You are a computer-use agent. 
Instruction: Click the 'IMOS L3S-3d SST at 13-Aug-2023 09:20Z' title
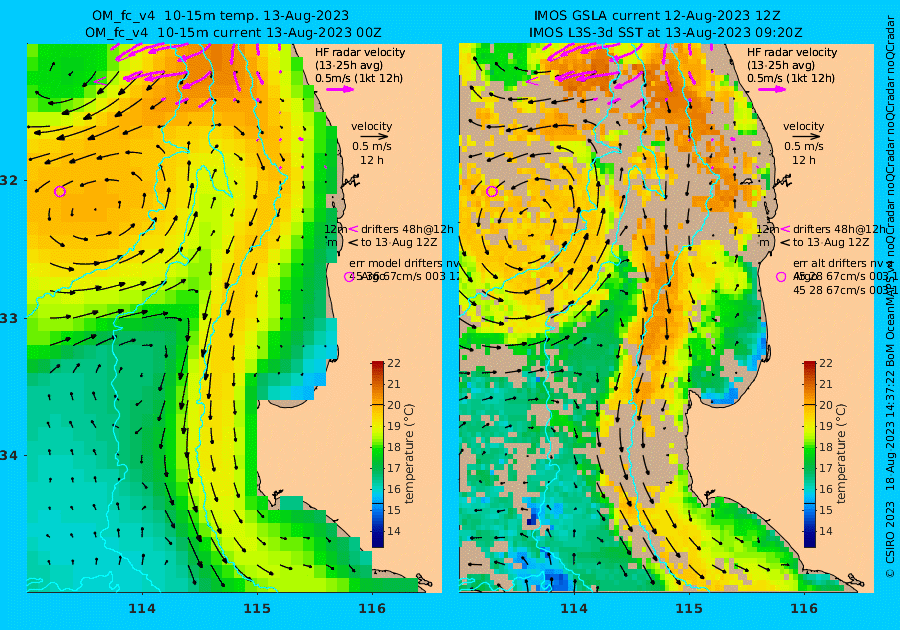(x=666, y=33)
